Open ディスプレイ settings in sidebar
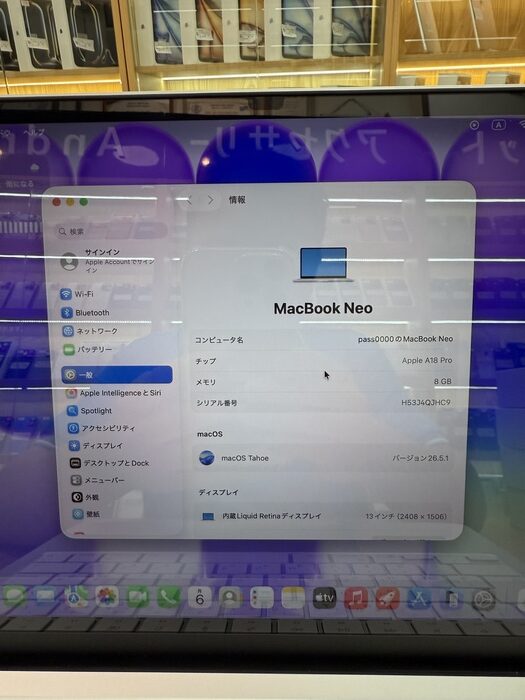 [96, 446]
